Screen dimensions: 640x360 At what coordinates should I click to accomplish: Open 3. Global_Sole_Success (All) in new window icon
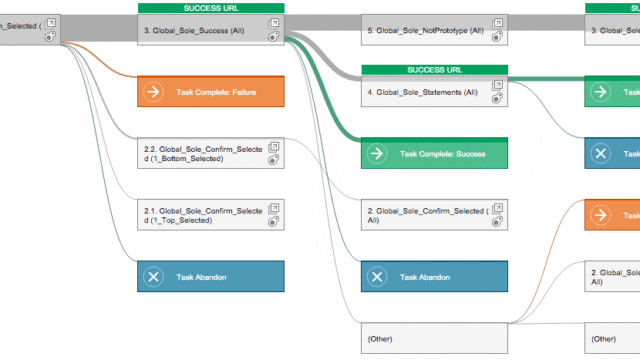click(x=274, y=23)
